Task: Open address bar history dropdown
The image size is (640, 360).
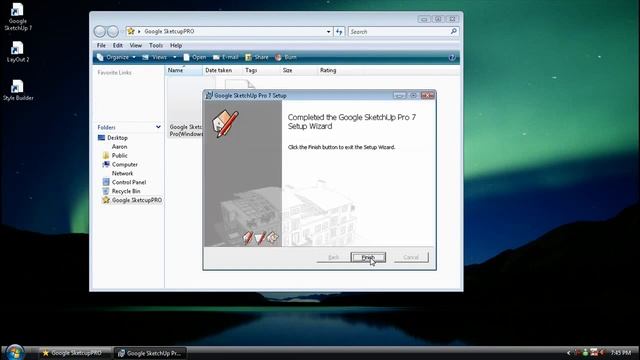Action: point(329,31)
